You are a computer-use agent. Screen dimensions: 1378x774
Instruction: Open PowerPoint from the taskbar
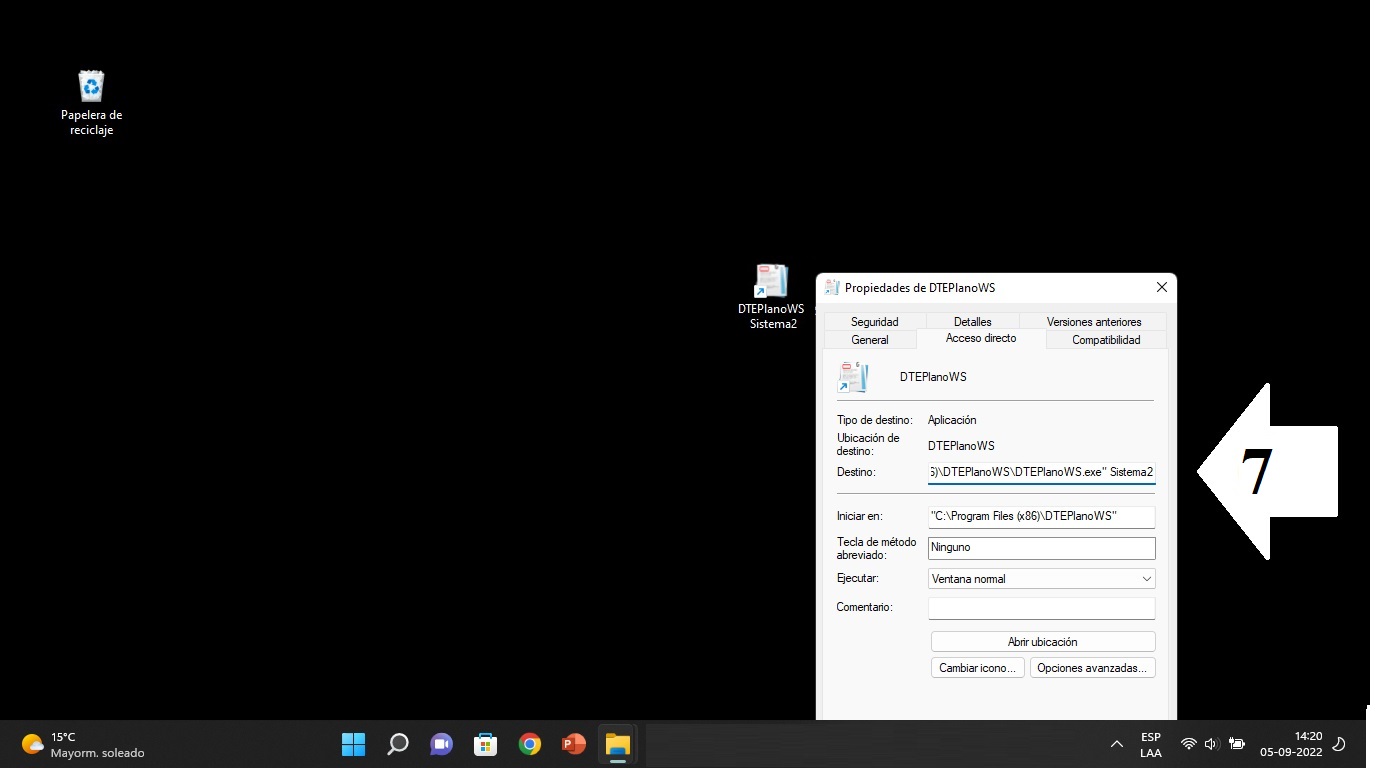point(573,744)
